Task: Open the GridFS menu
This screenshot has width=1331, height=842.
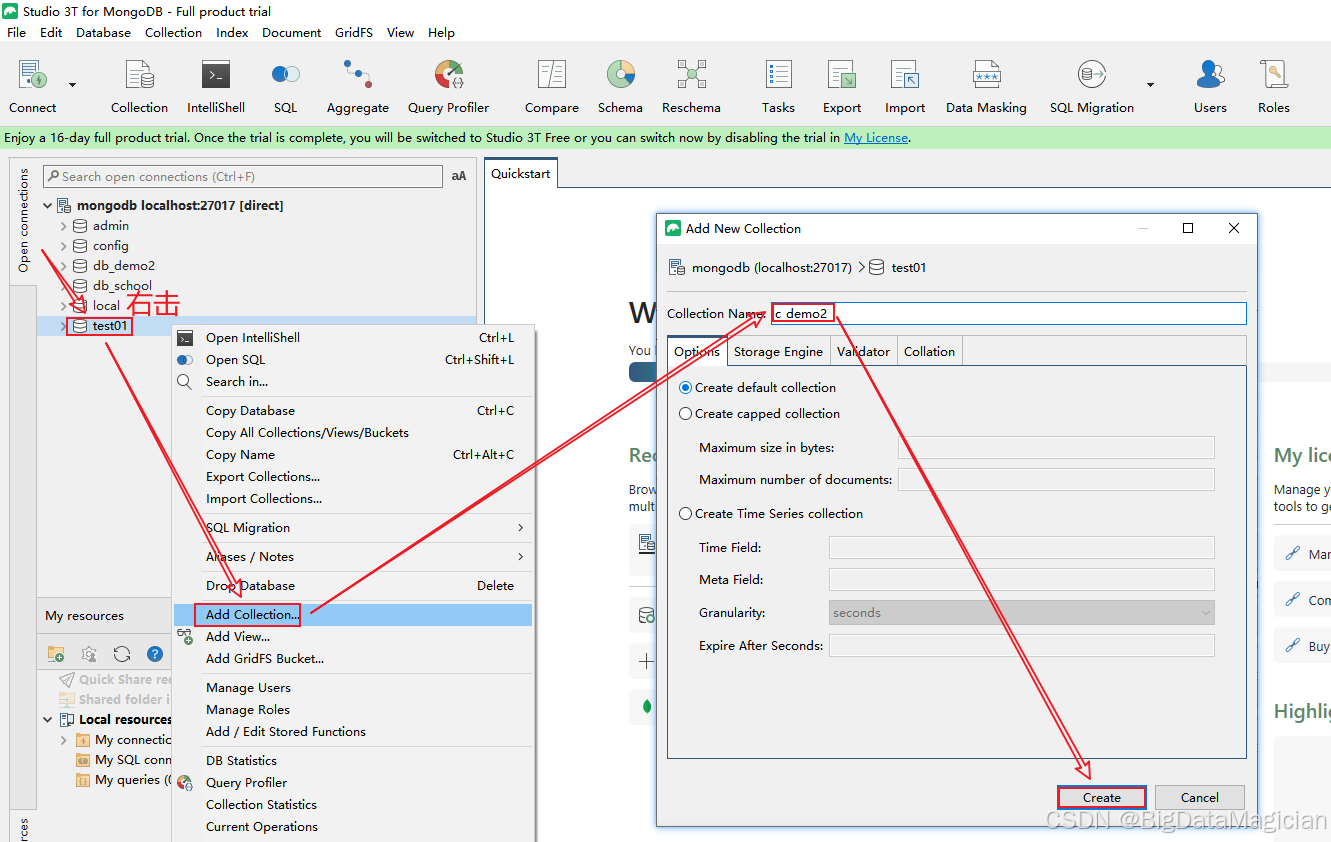Action: click(354, 32)
